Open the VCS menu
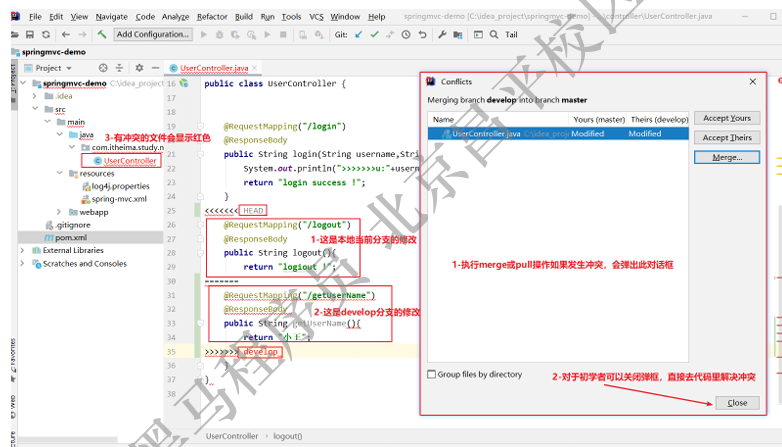782x447 pixels. pyautogui.click(x=316, y=16)
